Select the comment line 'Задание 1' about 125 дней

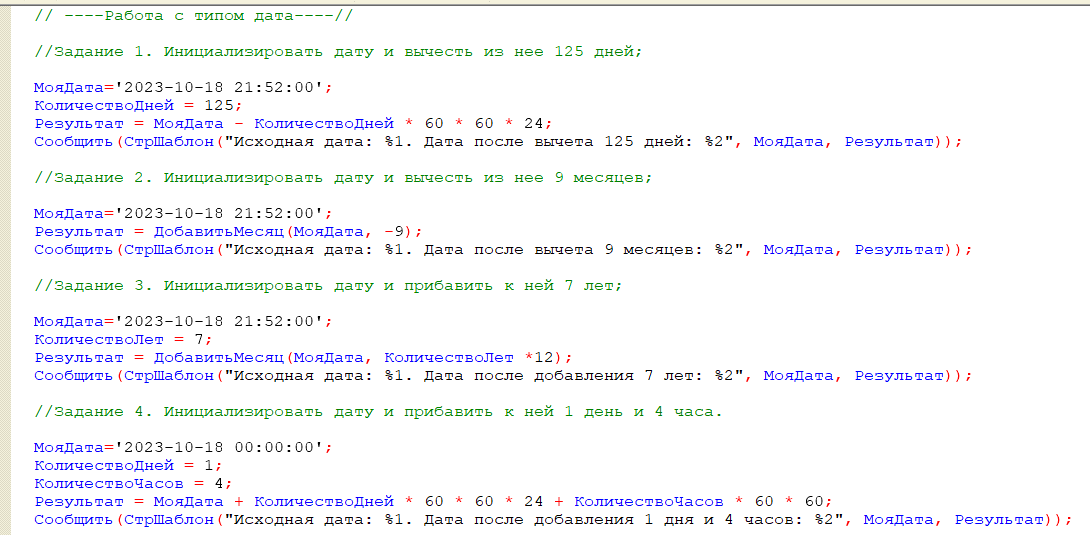point(338,51)
